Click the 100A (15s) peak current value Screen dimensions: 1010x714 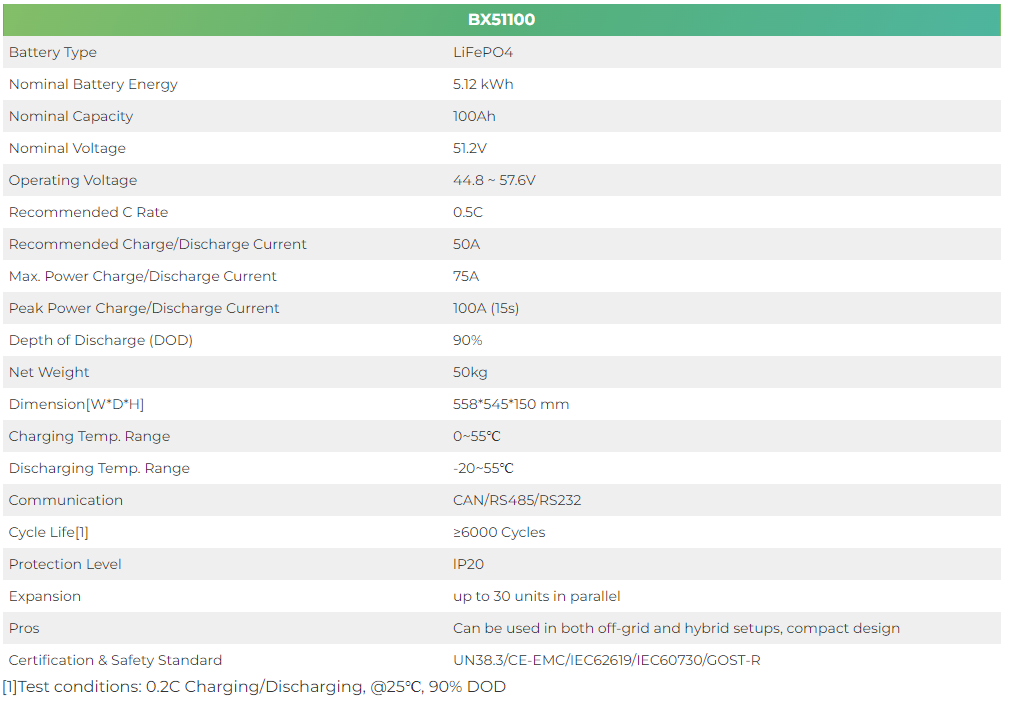pos(486,308)
